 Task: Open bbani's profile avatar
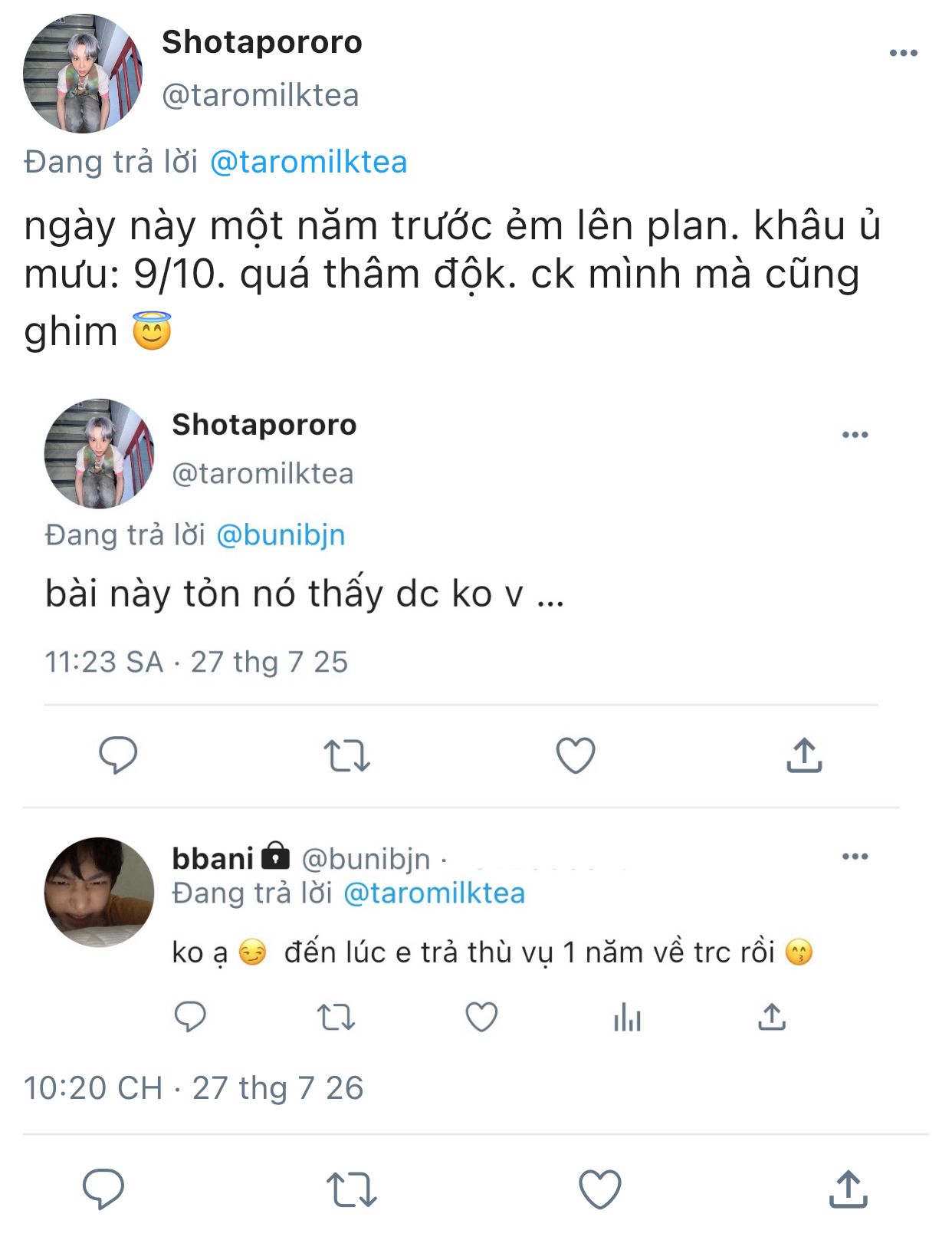pyautogui.click(x=99, y=892)
